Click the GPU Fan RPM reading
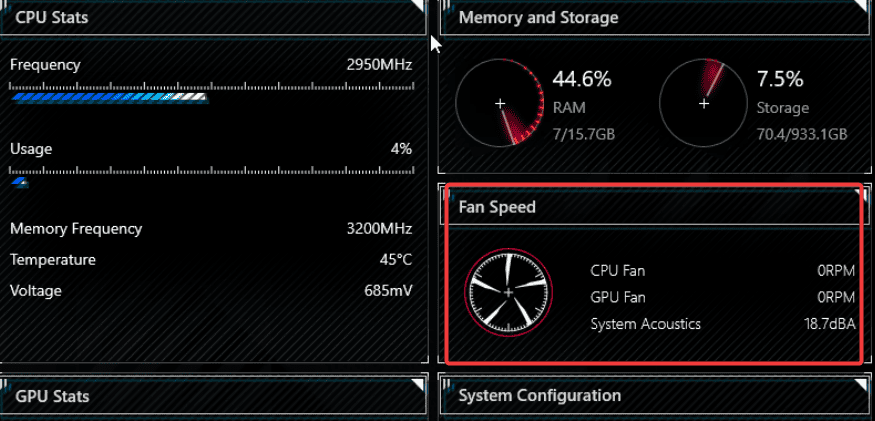The height and width of the screenshot is (421, 875). click(836, 297)
